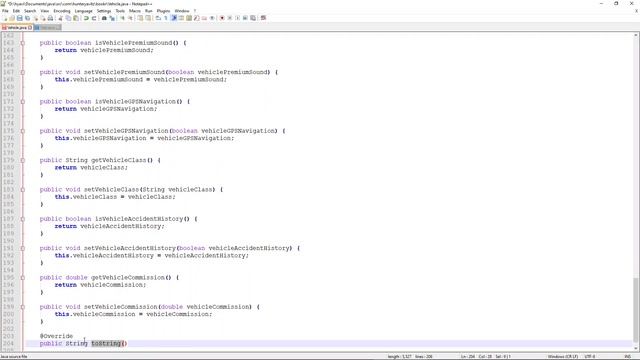Undo last edit with the Undo icon
Image resolution: width=640 pixels, height=360 pixels.
(x=86, y=18)
